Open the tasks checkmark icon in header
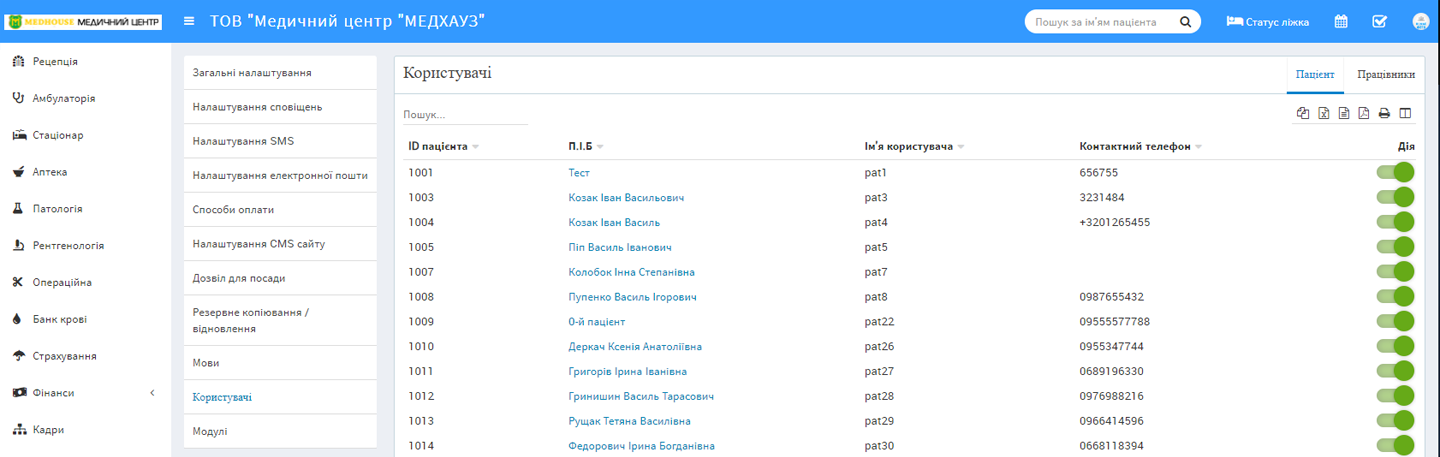The image size is (1440, 457). click(1379, 21)
